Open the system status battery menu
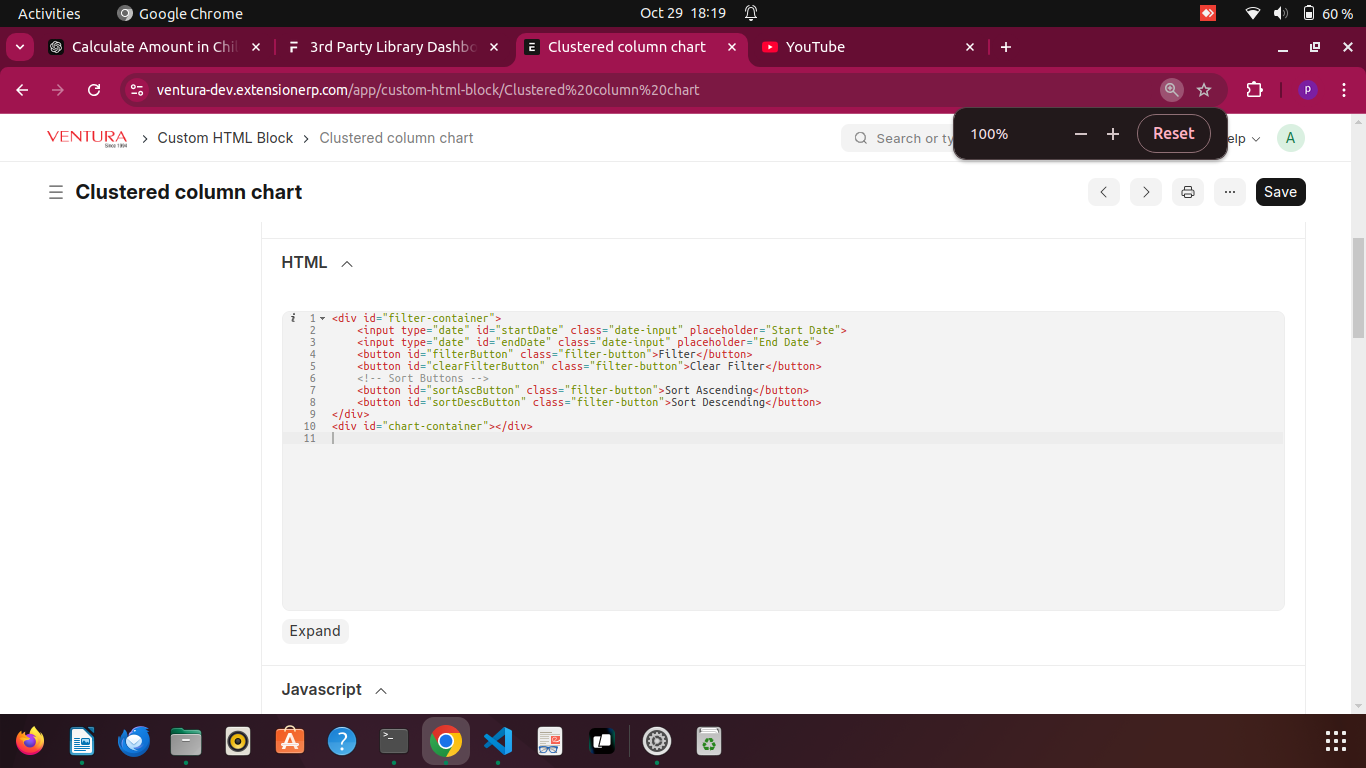The width and height of the screenshot is (1366, 768). click(1298, 13)
